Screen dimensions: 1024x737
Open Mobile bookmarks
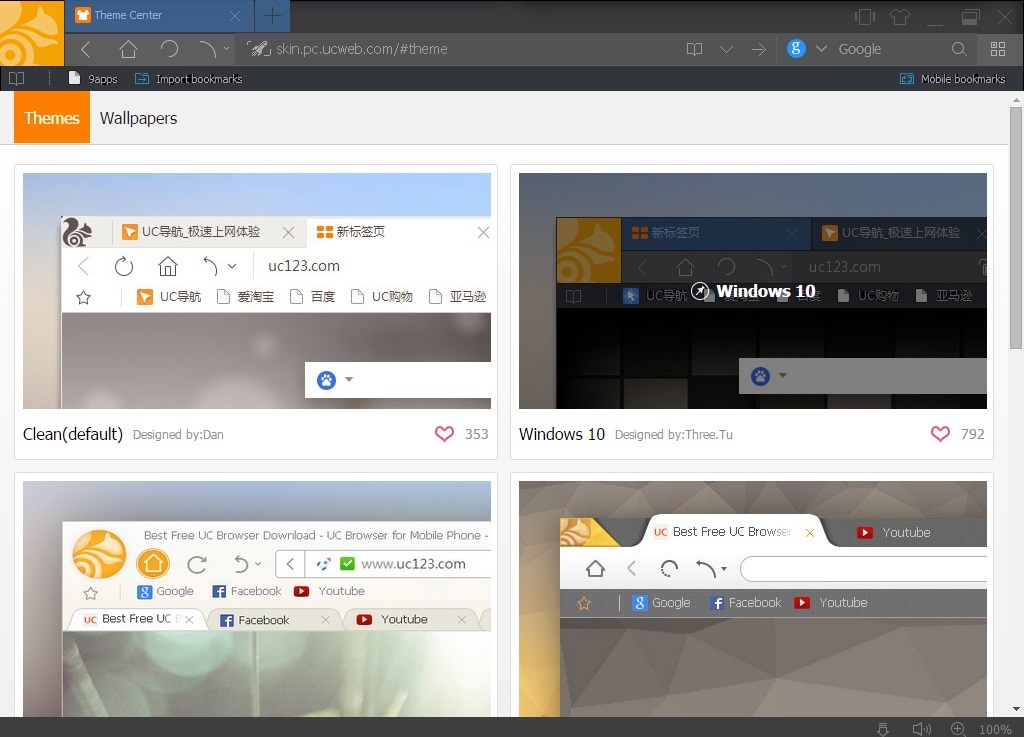(x=952, y=79)
